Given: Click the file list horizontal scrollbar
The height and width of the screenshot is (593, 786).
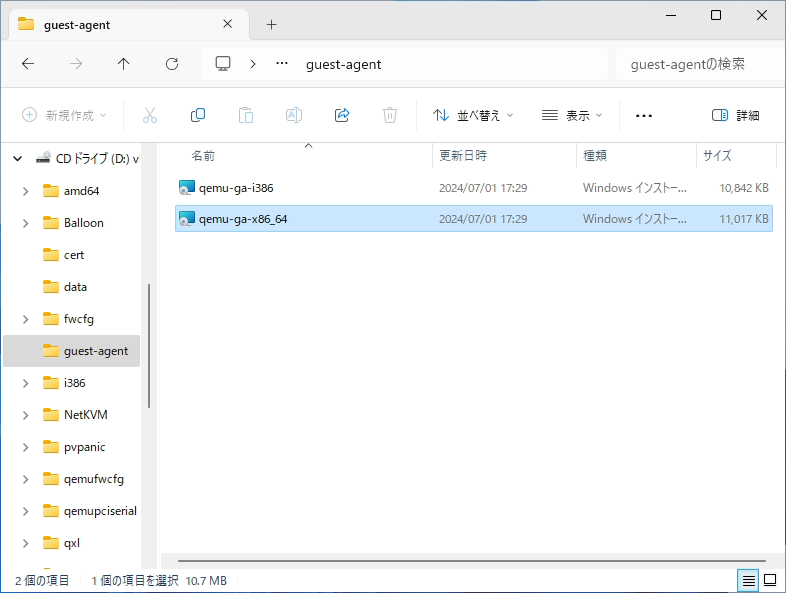Looking at the screenshot, I should coord(472,561).
